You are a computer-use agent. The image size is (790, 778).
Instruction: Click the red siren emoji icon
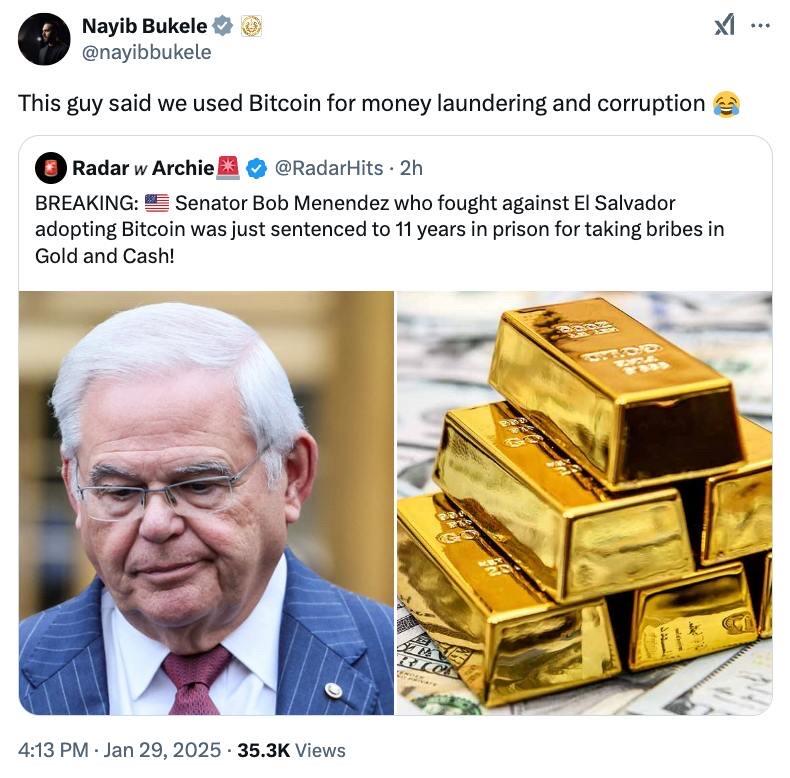click(228, 168)
